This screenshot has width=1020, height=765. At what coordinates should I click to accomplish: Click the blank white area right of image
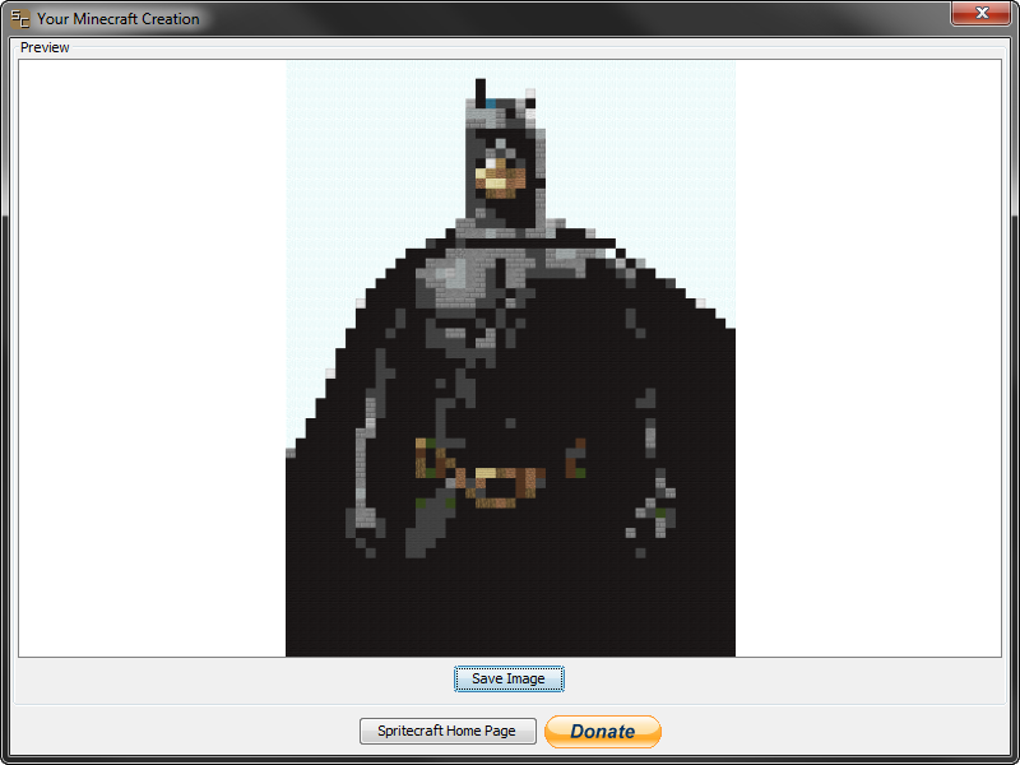870,350
